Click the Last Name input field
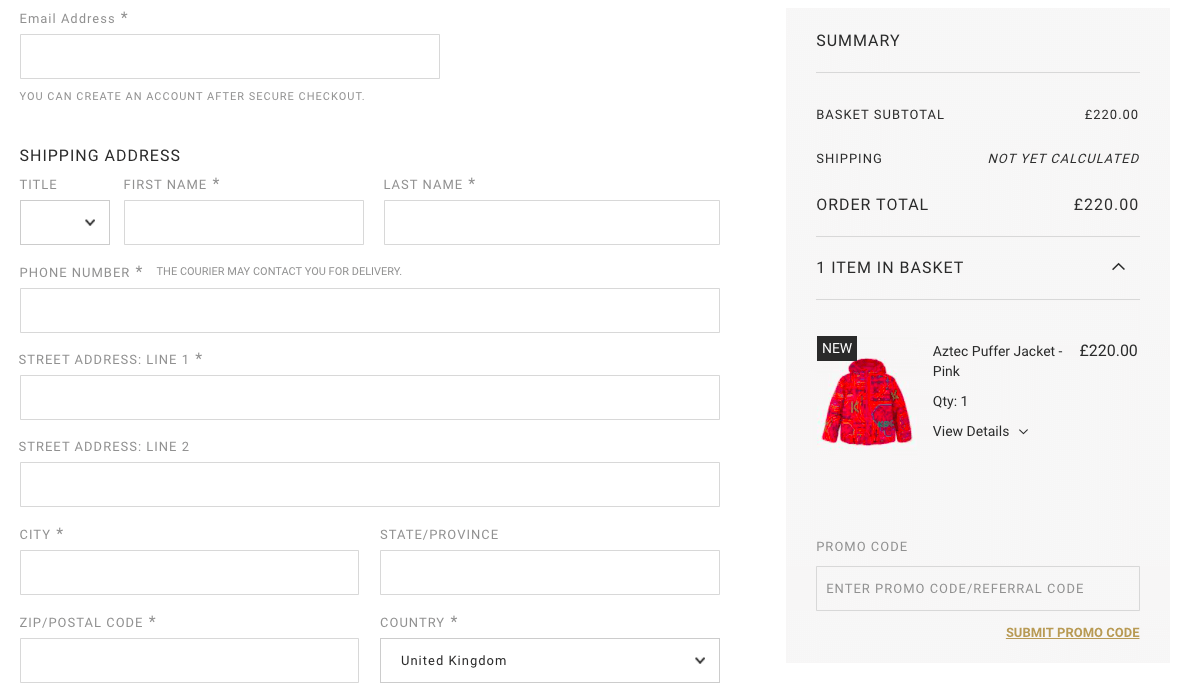The width and height of the screenshot is (1178, 699). tap(551, 222)
